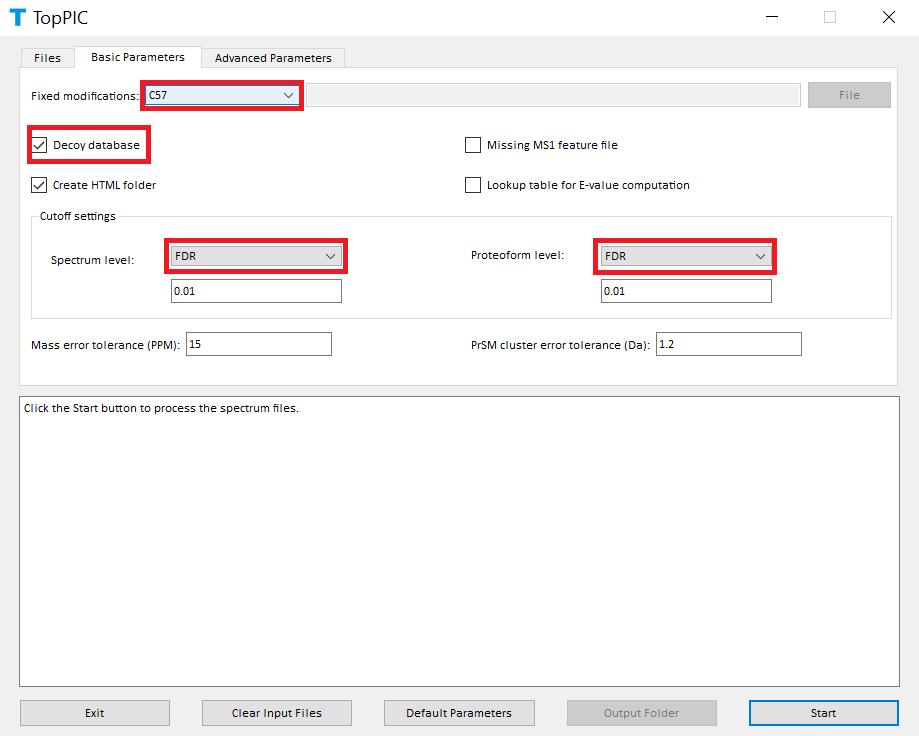Click the Mass error tolerance PPM field
This screenshot has height=736, width=919.
(x=258, y=344)
